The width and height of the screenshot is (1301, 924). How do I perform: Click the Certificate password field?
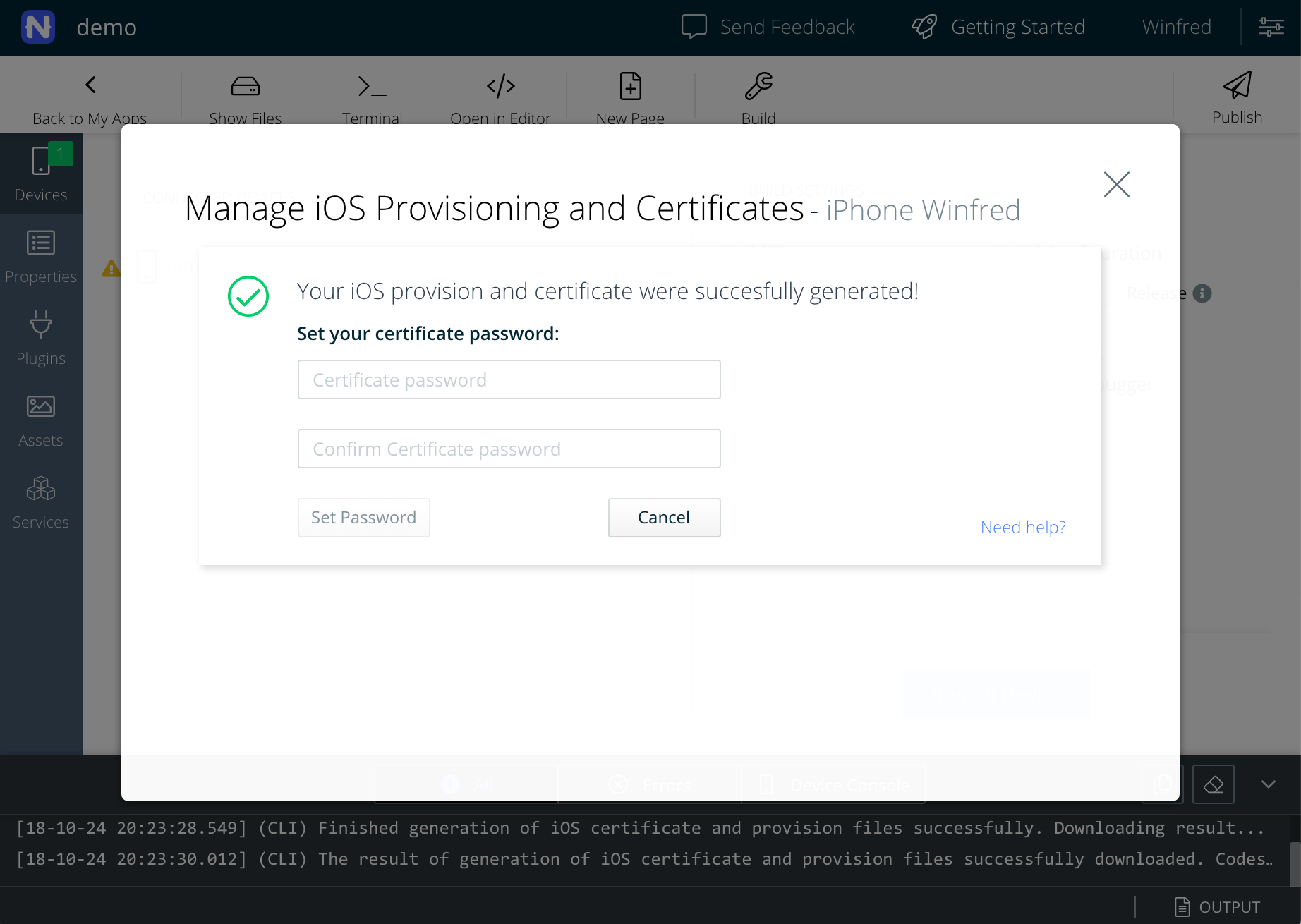(509, 379)
